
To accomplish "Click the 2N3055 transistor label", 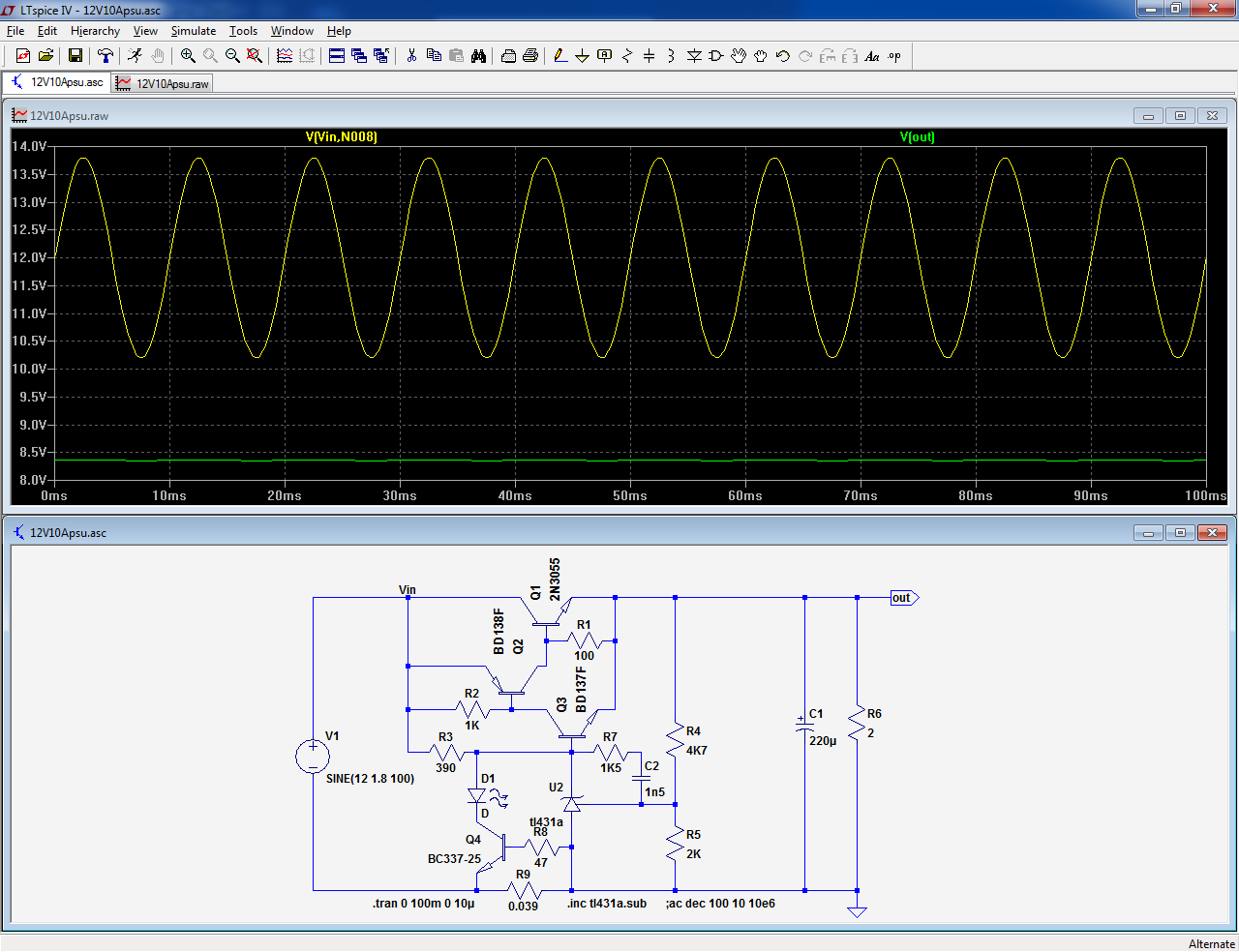I will [555, 580].
